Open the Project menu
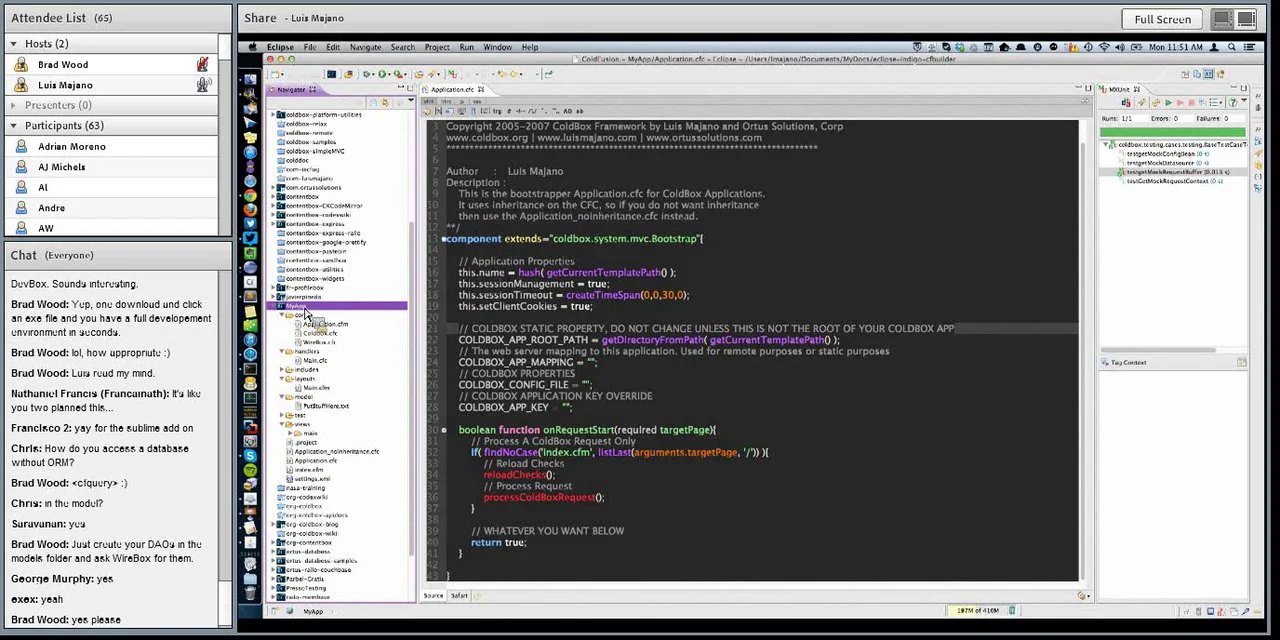The height and width of the screenshot is (640, 1280). point(437,47)
